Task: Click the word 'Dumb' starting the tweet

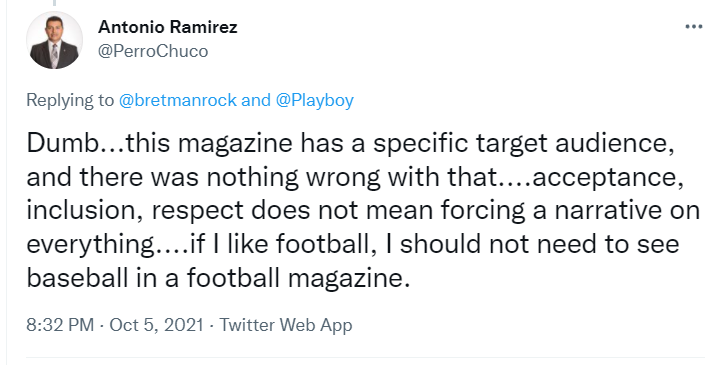Action: (x=62, y=144)
